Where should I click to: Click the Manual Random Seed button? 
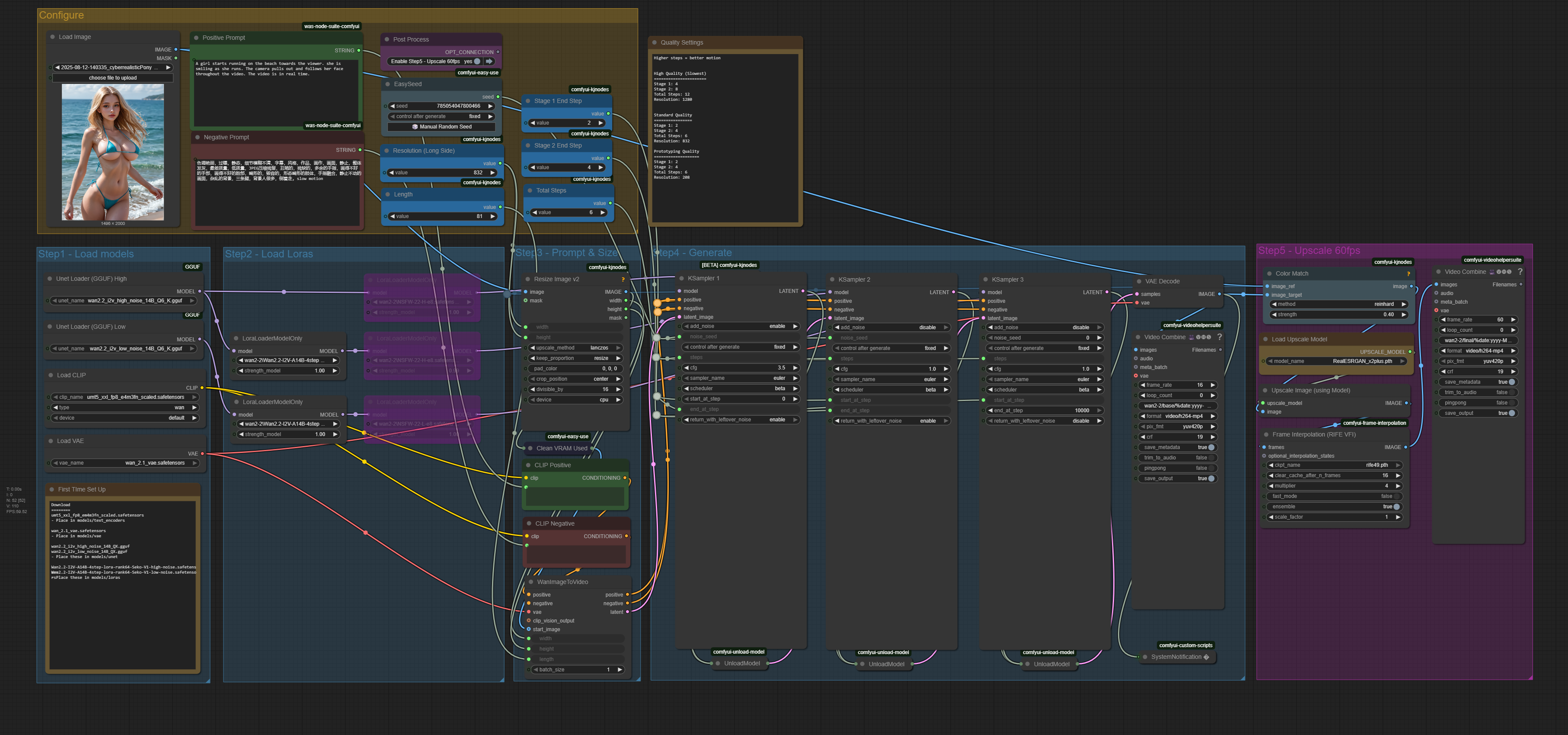pyautogui.click(x=442, y=127)
